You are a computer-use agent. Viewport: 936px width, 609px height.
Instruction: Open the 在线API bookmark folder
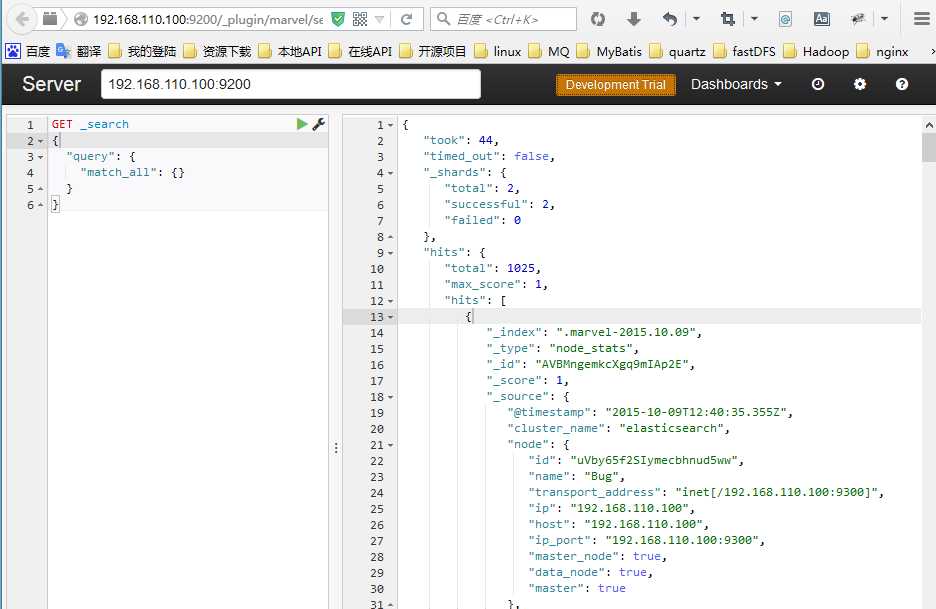361,51
